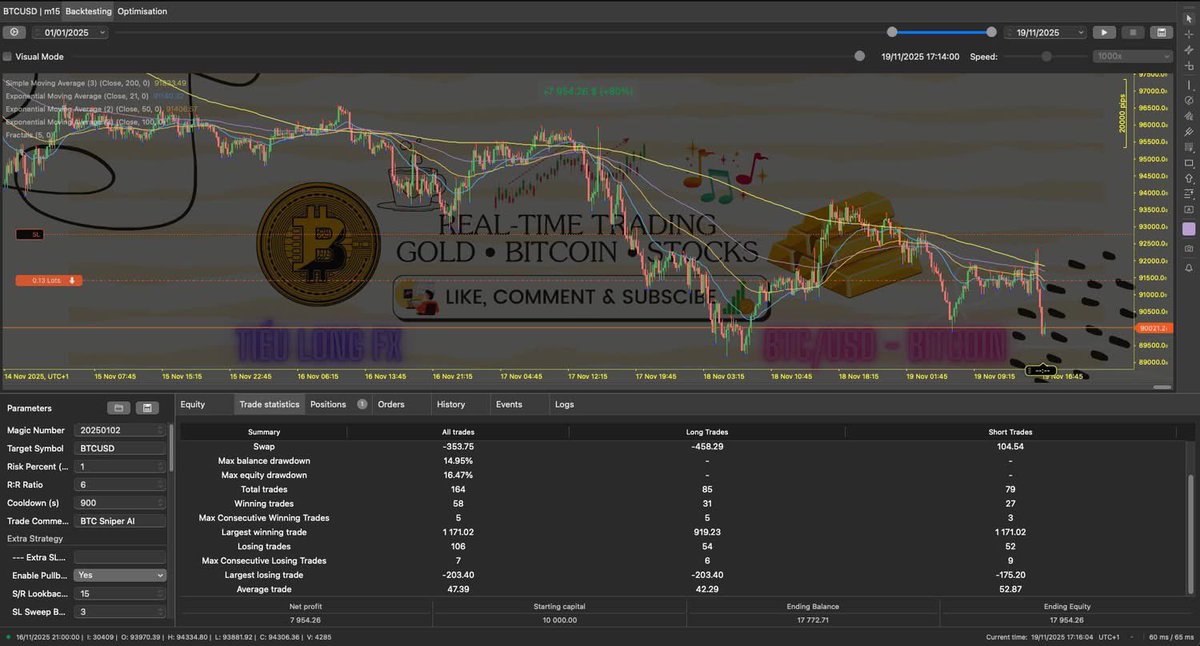Viewport: 1200px width, 646px height.
Task: Take a chart snapshot with camera icon
Action: 1188,247
